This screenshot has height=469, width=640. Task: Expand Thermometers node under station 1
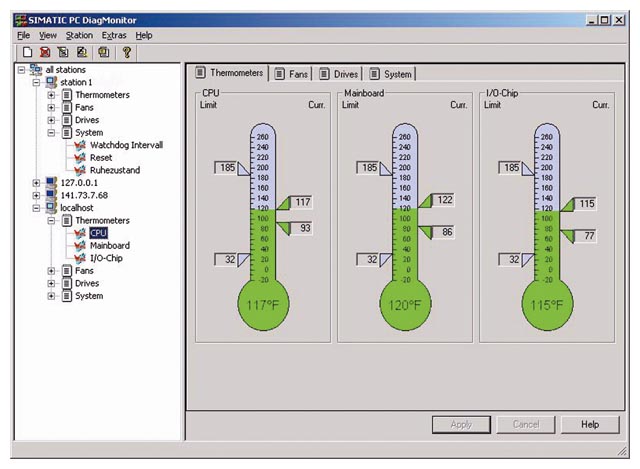click(x=51, y=95)
